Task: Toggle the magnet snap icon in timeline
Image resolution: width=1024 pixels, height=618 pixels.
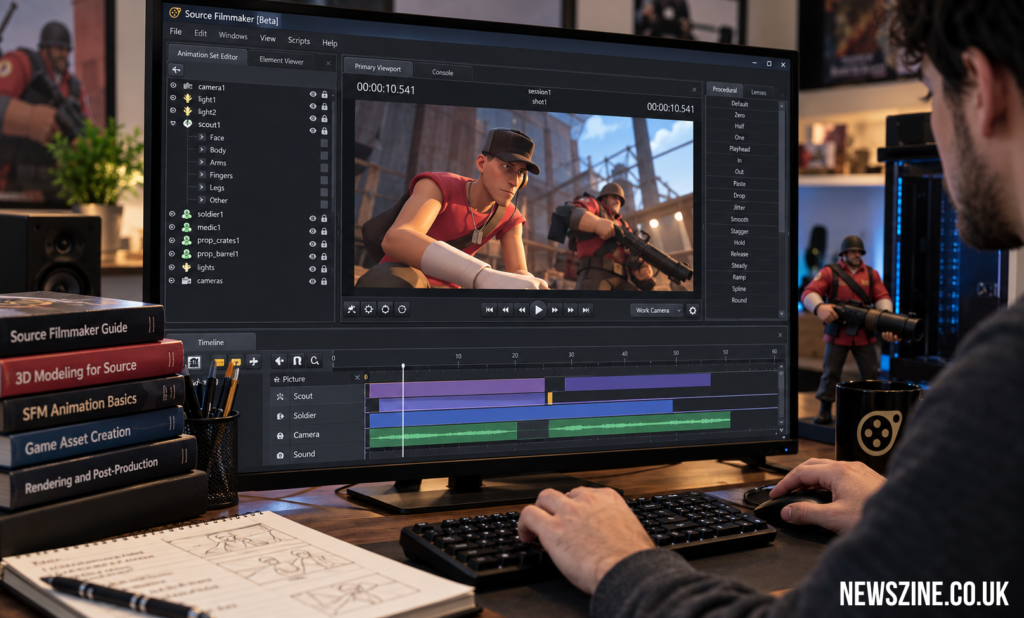Action: tap(297, 361)
